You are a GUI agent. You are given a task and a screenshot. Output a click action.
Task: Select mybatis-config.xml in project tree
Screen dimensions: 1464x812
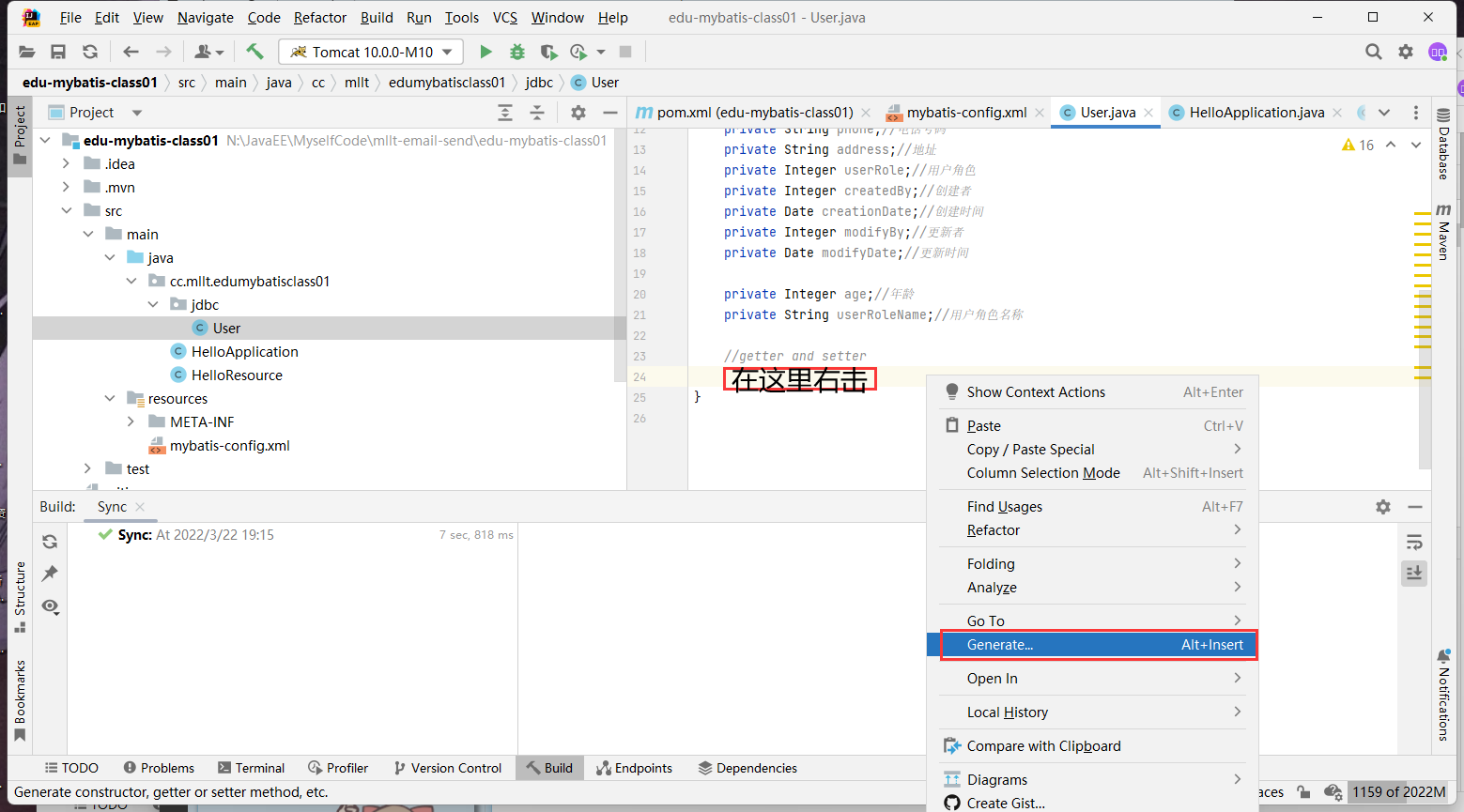pos(229,445)
